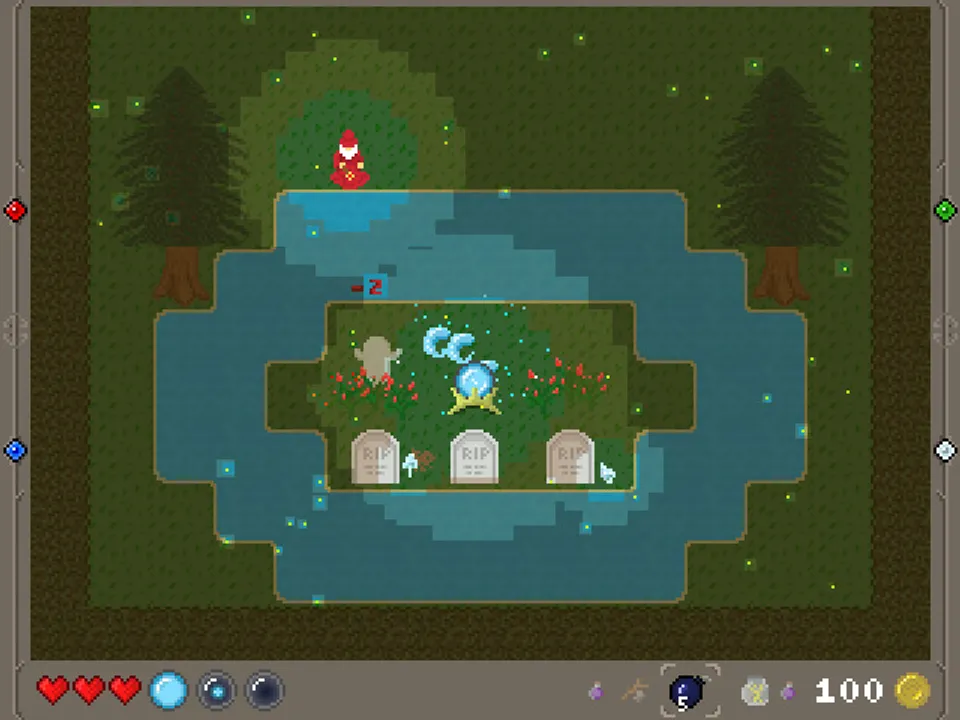The image size is (960, 720).
Task: Click the 100 coin counter
Action: point(849,691)
